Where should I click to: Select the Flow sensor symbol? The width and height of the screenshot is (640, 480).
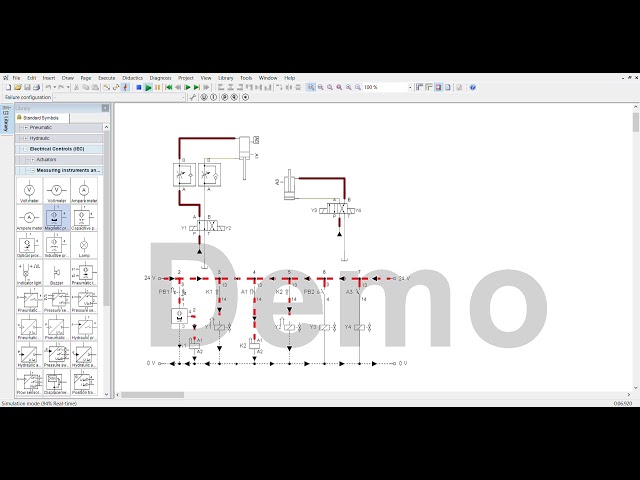pos(29,382)
